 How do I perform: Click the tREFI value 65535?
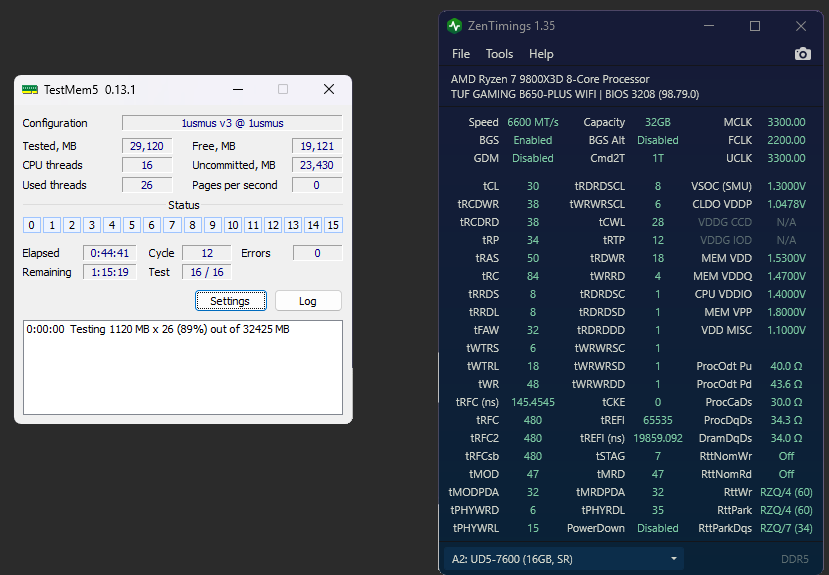tap(658, 420)
